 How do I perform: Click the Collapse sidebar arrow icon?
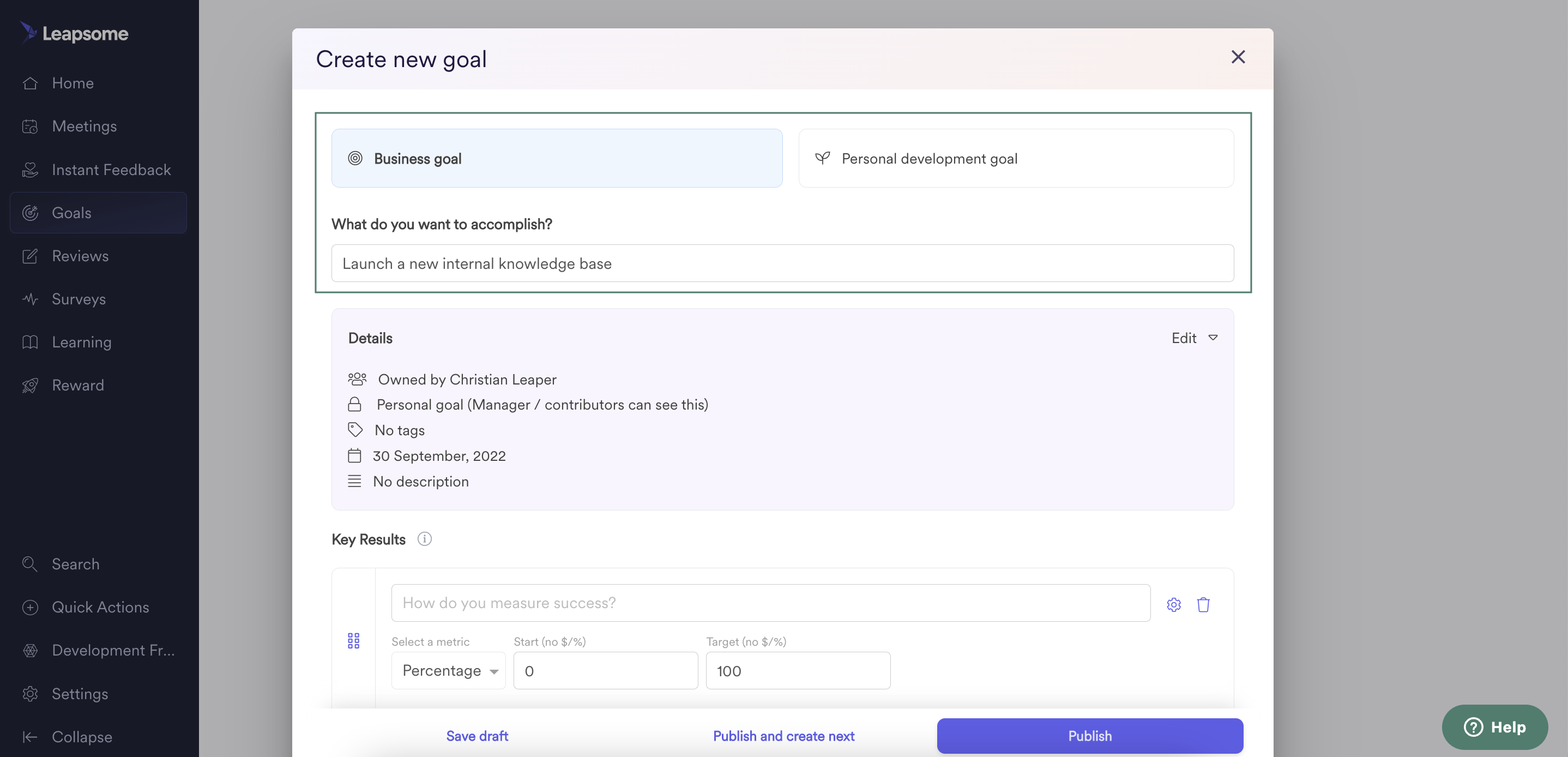pyautogui.click(x=30, y=737)
